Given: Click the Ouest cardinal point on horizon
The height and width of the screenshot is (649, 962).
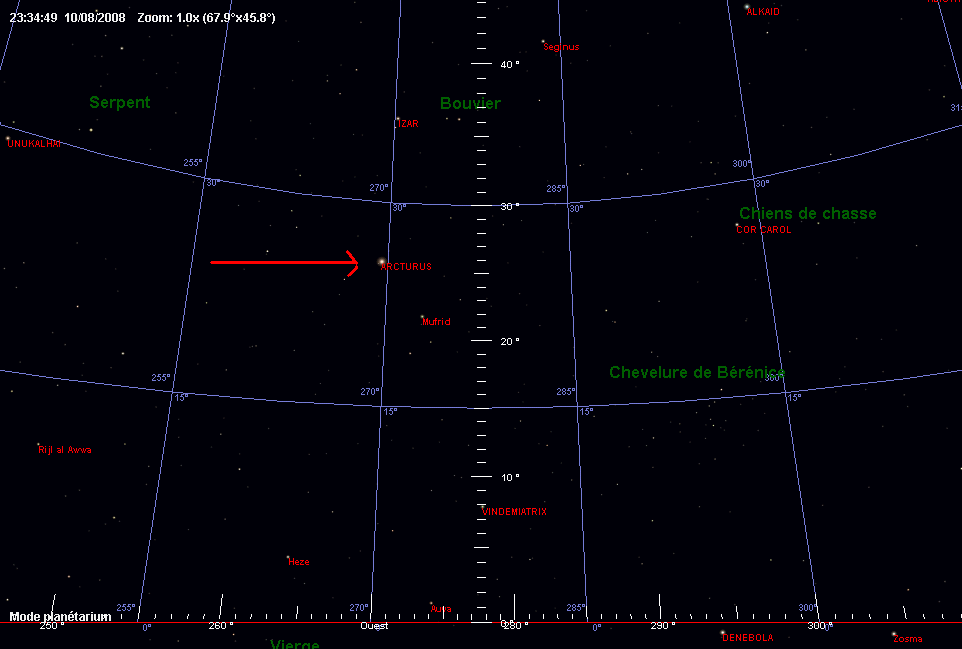Looking at the screenshot, I should [x=375, y=625].
